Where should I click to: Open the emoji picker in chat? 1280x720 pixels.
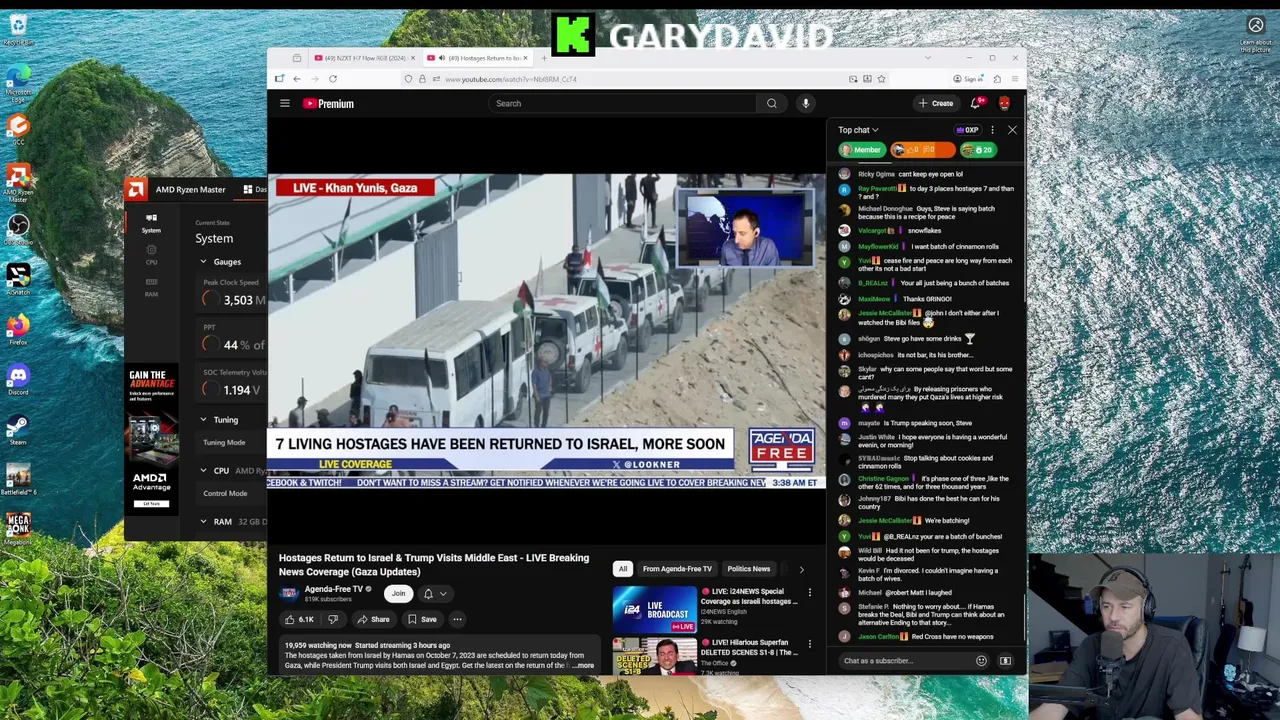point(981,661)
